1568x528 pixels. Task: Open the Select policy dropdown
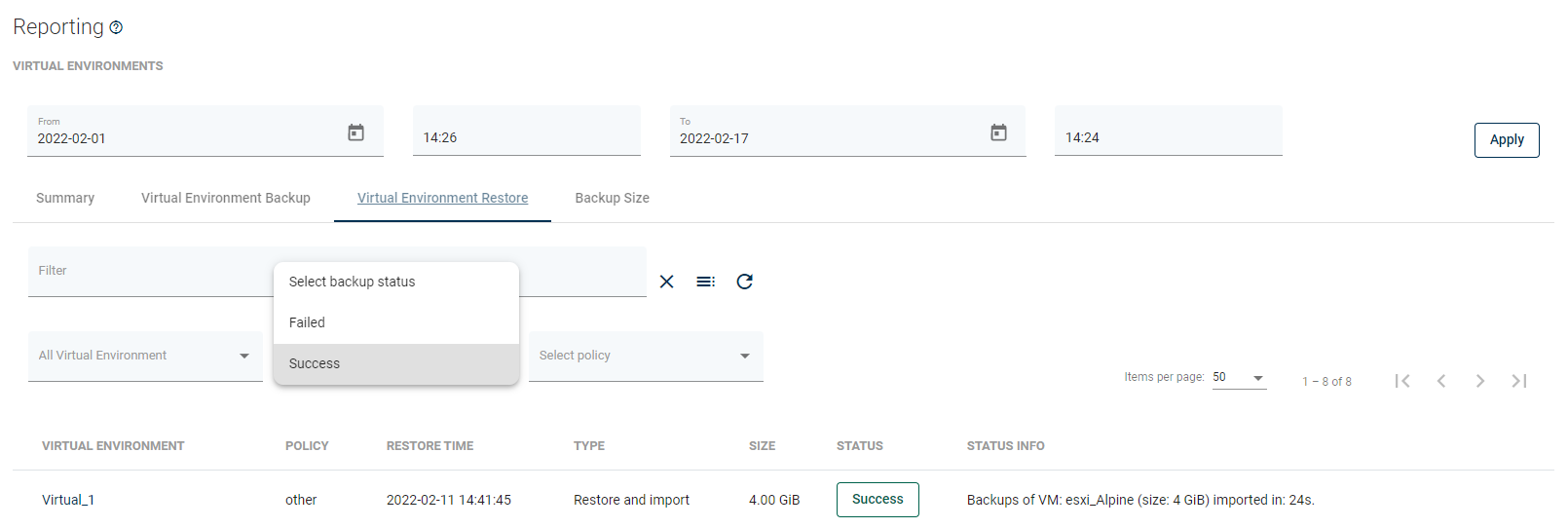pos(646,356)
